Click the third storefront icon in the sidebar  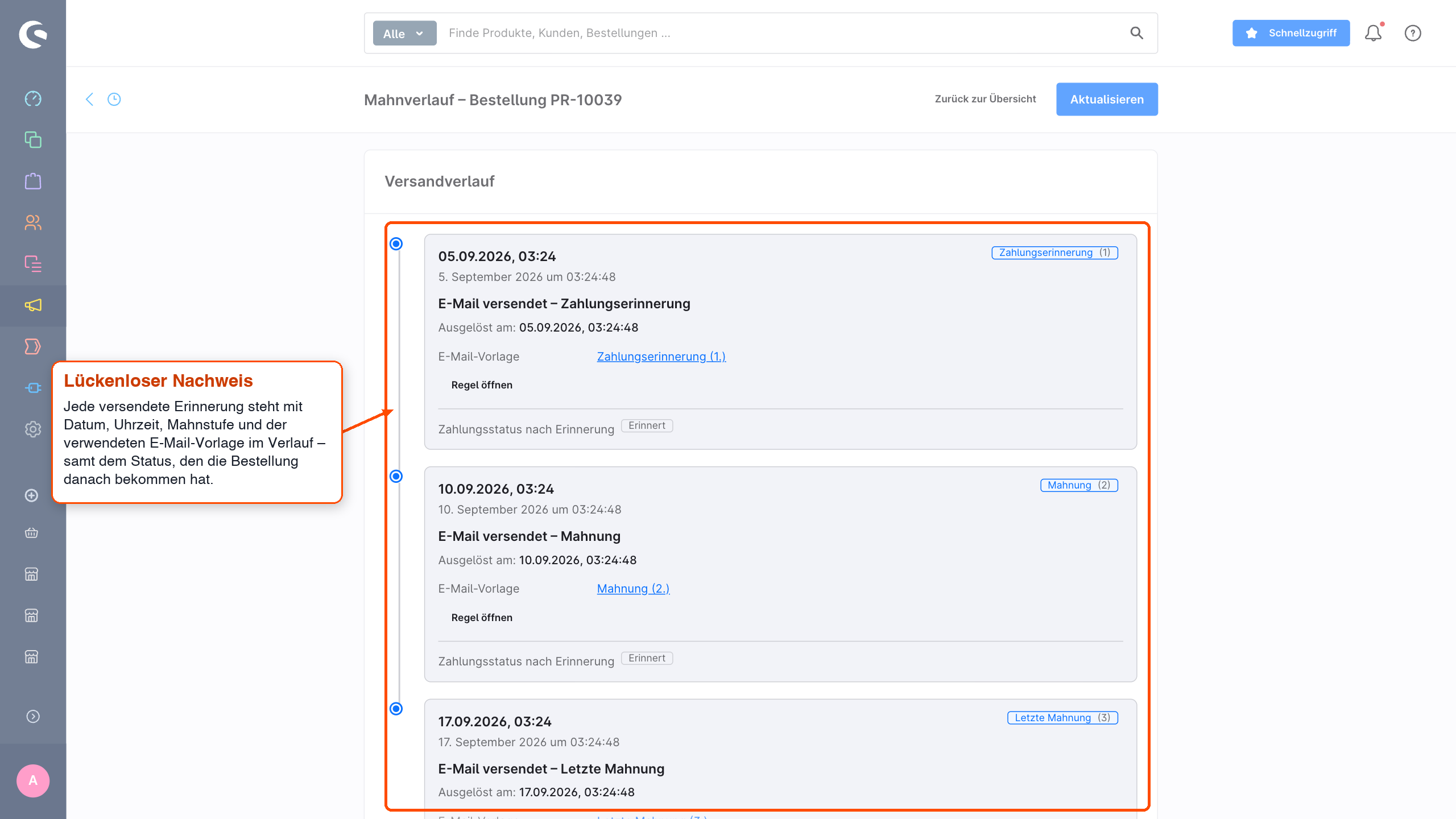(x=32, y=657)
